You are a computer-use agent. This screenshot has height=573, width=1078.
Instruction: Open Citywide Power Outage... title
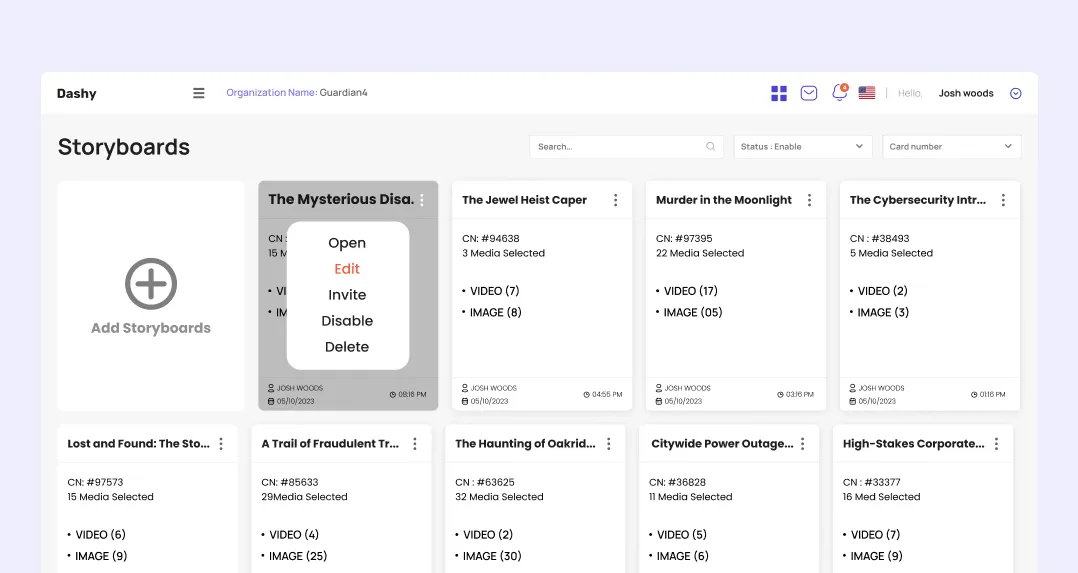tap(723, 444)
